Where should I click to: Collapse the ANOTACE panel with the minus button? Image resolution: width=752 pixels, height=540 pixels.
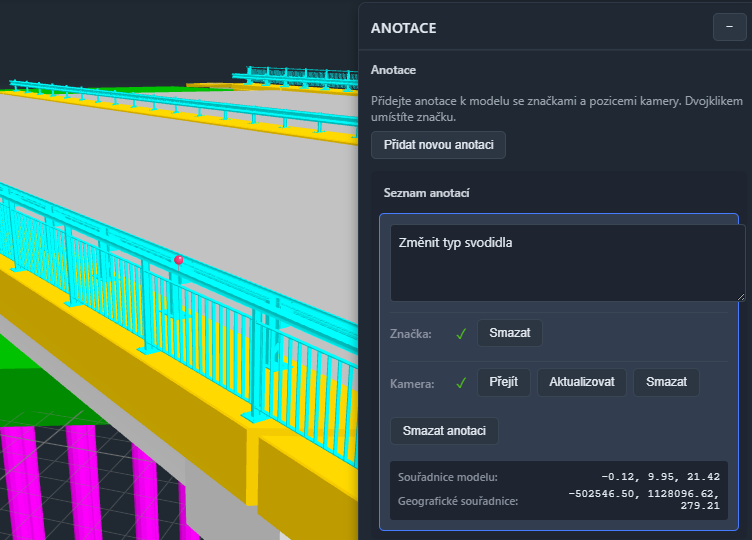click(729, 28)
